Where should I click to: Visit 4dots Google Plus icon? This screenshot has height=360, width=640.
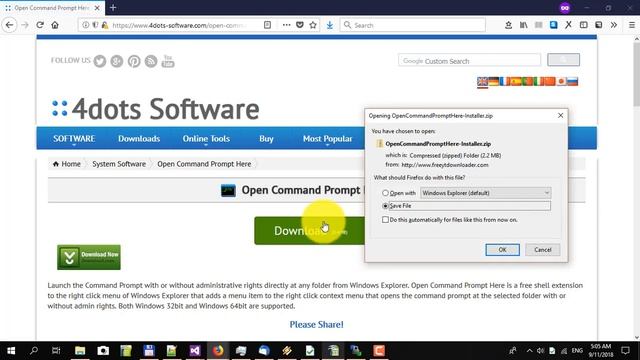117,61
